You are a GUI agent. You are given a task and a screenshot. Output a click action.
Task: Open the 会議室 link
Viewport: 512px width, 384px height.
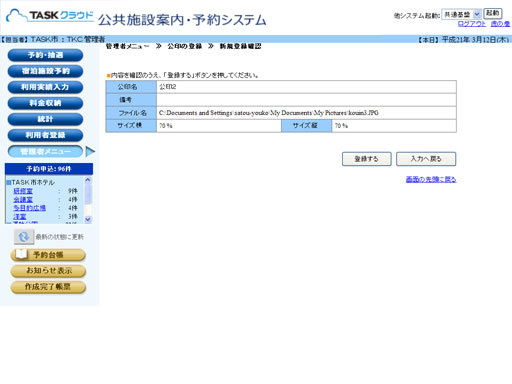click(23, 199)
